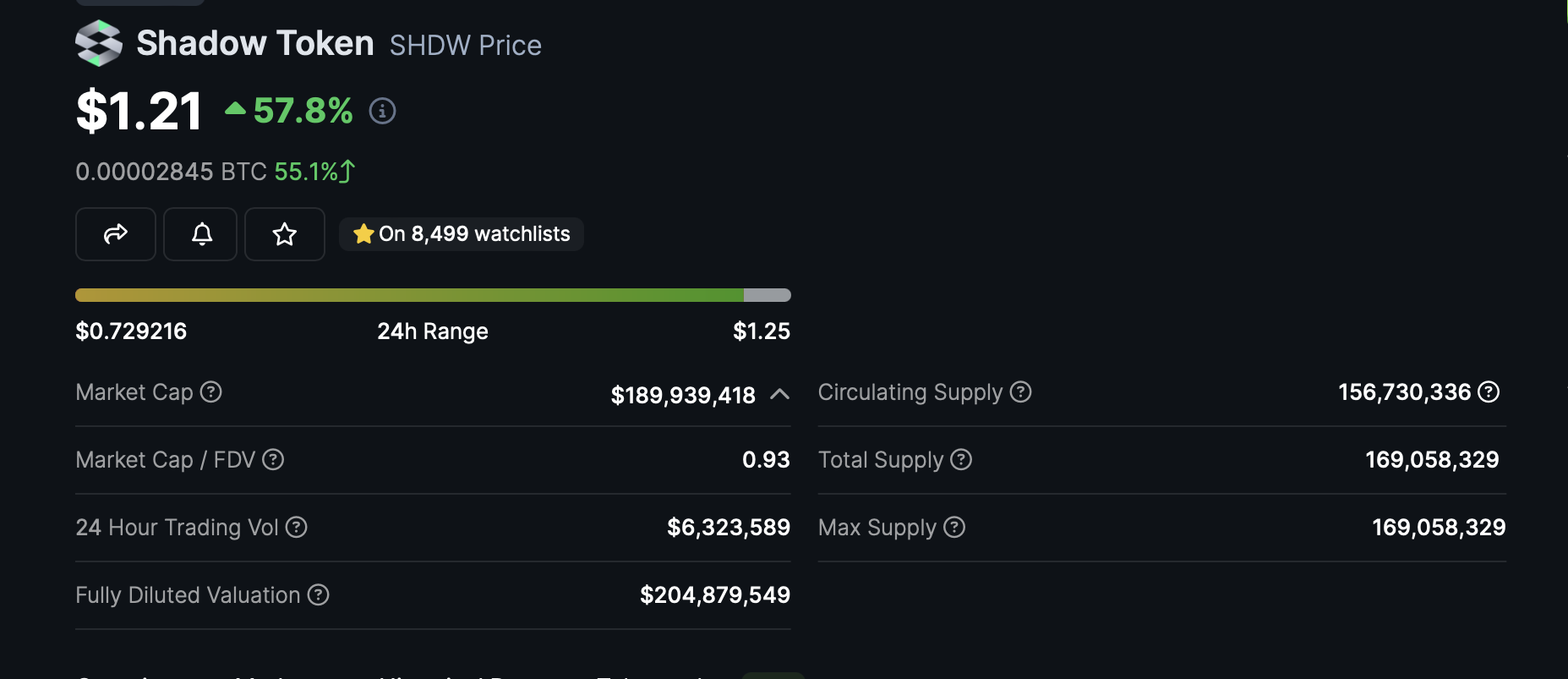Switch BTC price conversion via arrows icon
The image size is (1568, 679).
[347, 172]
